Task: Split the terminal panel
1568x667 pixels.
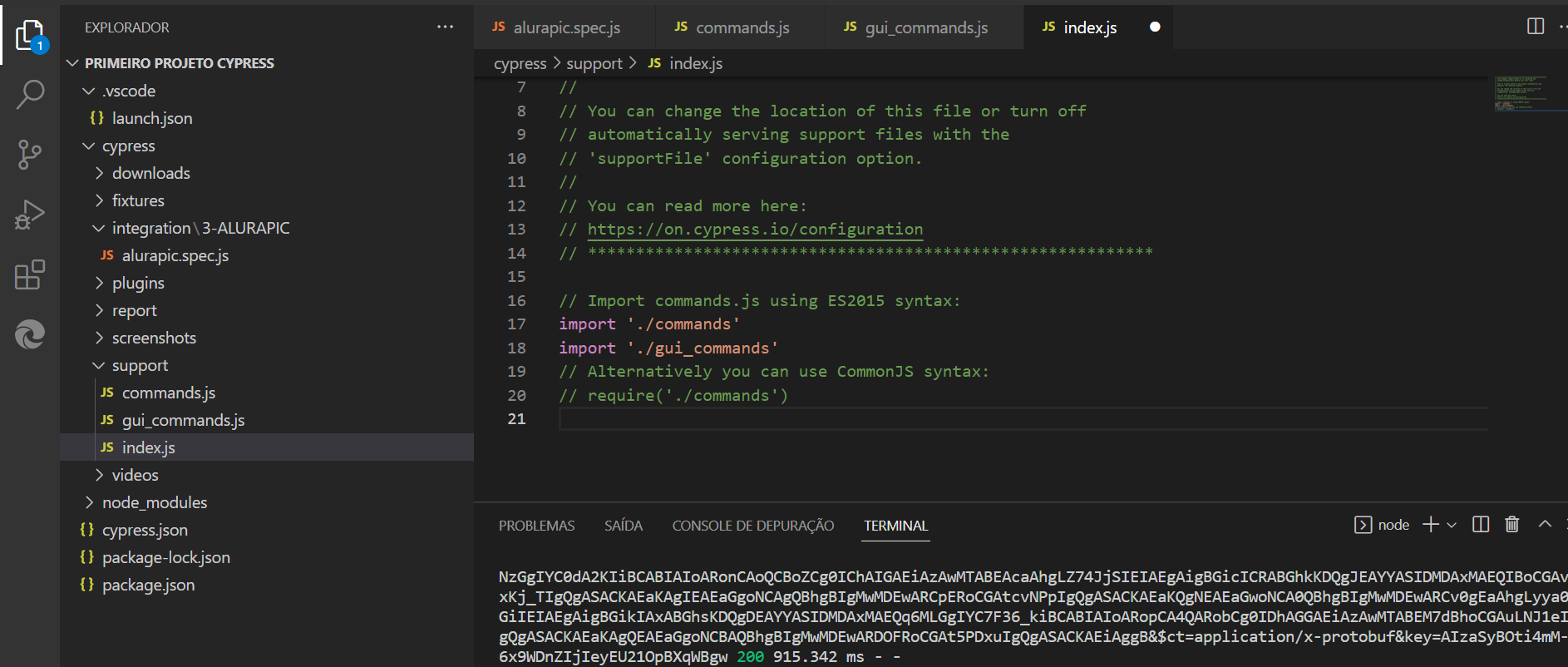Action: point(1481,524)
